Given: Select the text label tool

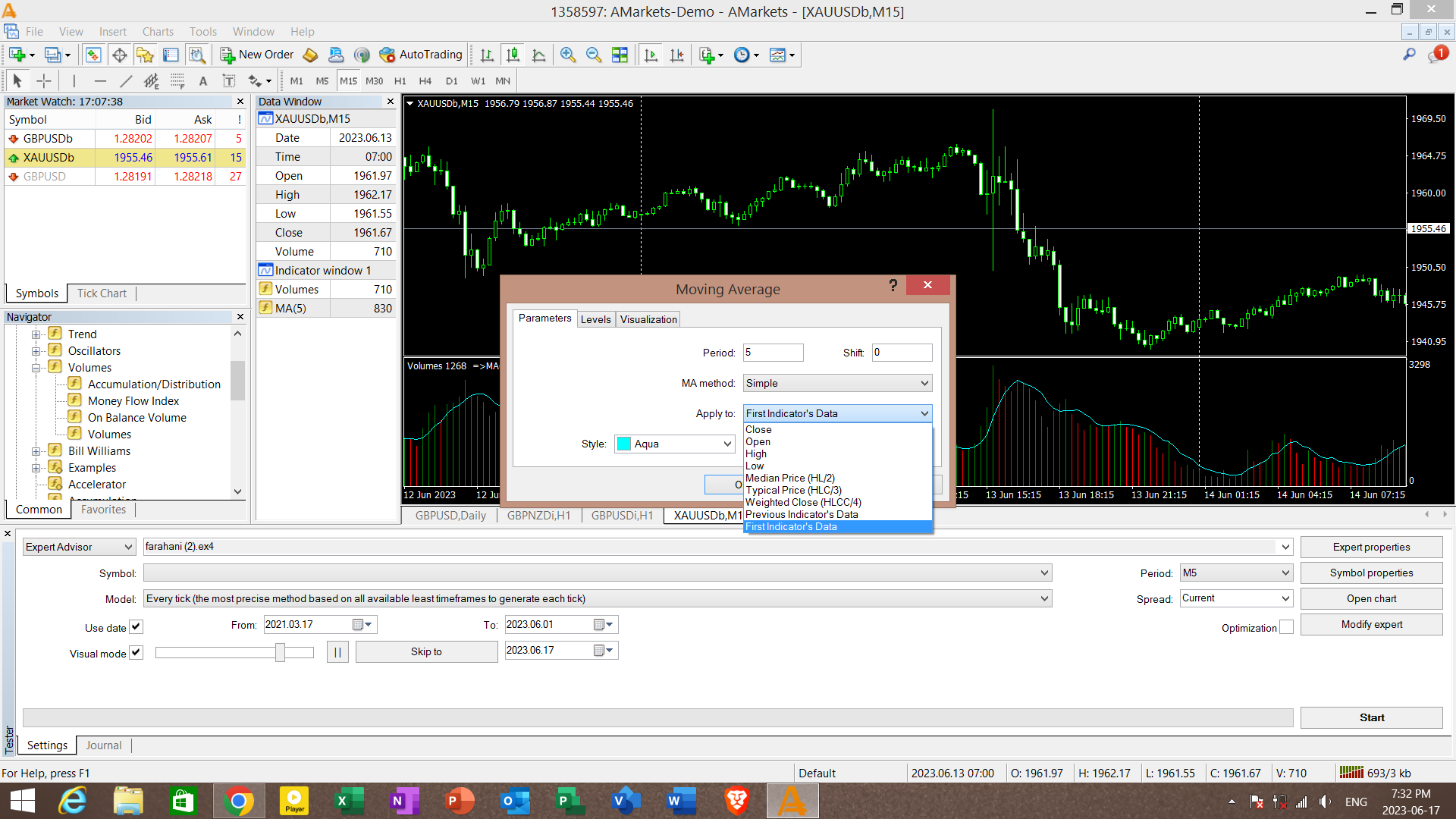Looking at the screenshot, I should click(x=202, y=80).
